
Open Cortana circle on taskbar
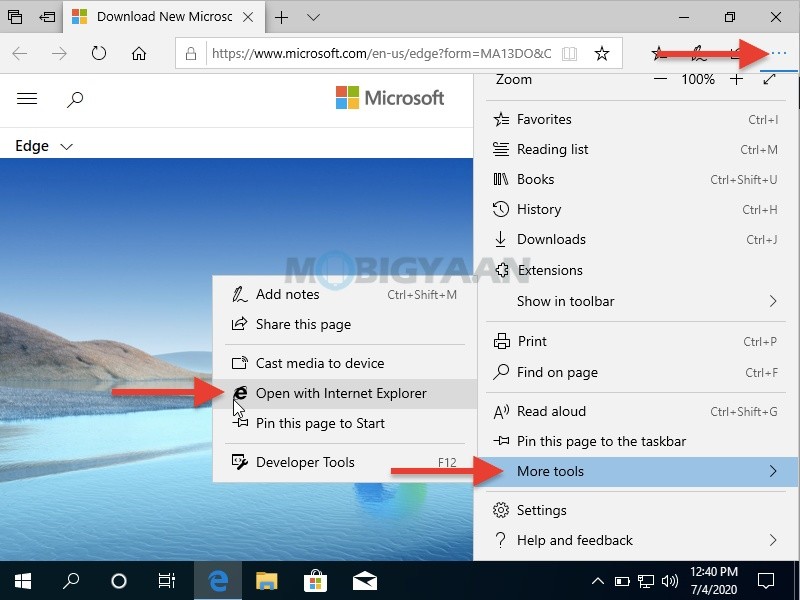pyautogui.click(x=118, y=581)
